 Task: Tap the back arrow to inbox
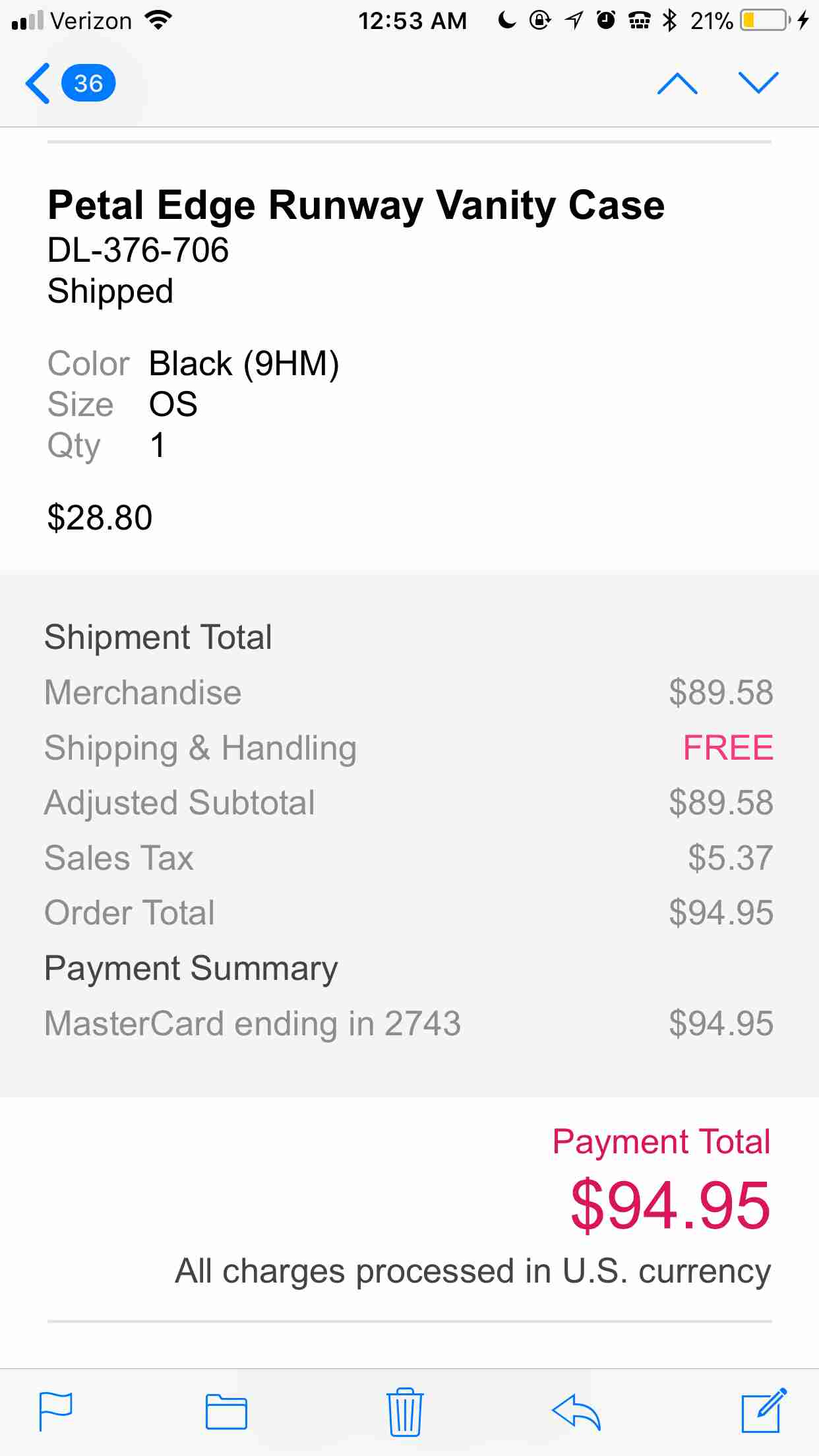coord(38,83)
